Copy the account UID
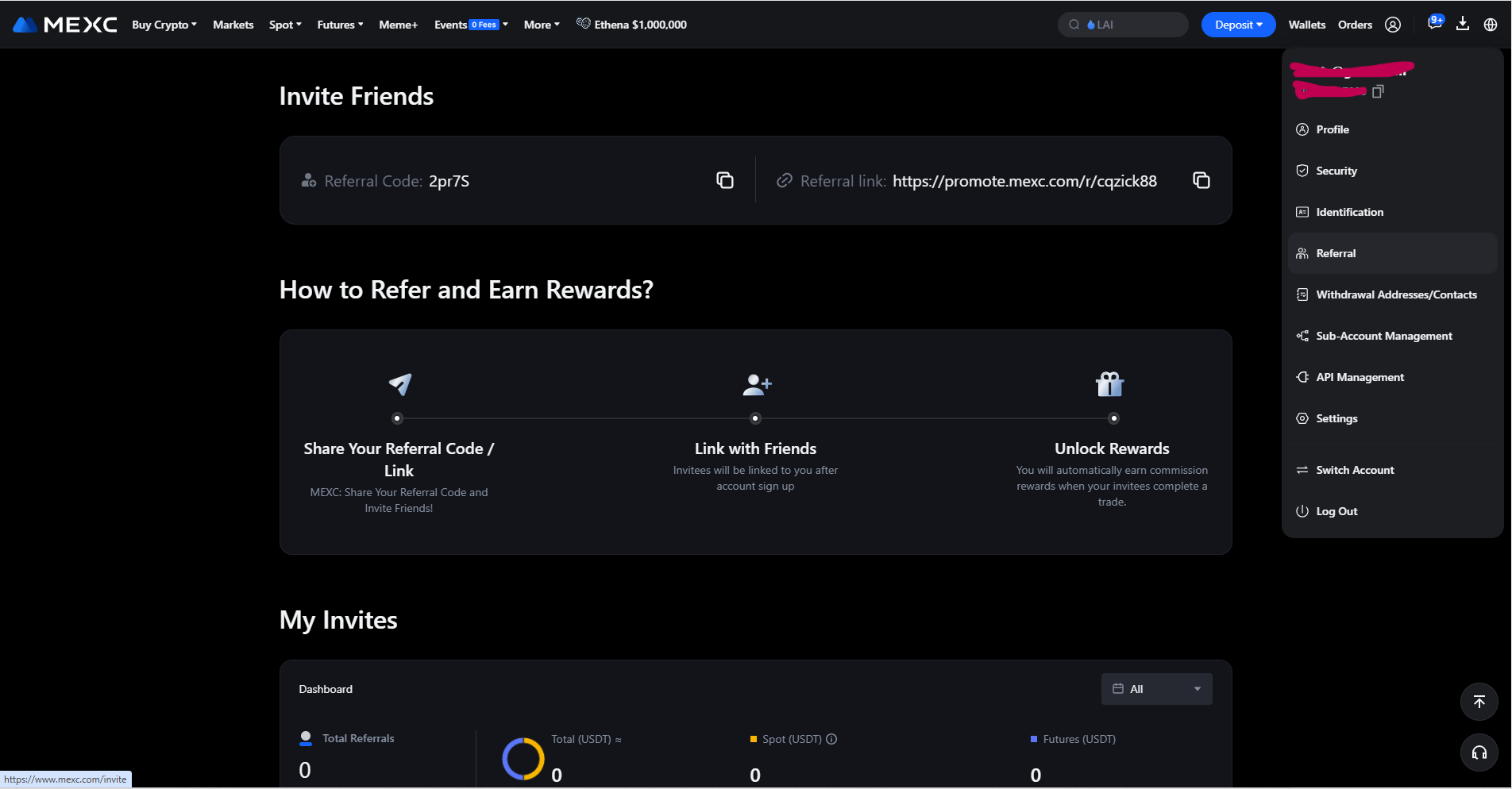 coord(1378,91)
